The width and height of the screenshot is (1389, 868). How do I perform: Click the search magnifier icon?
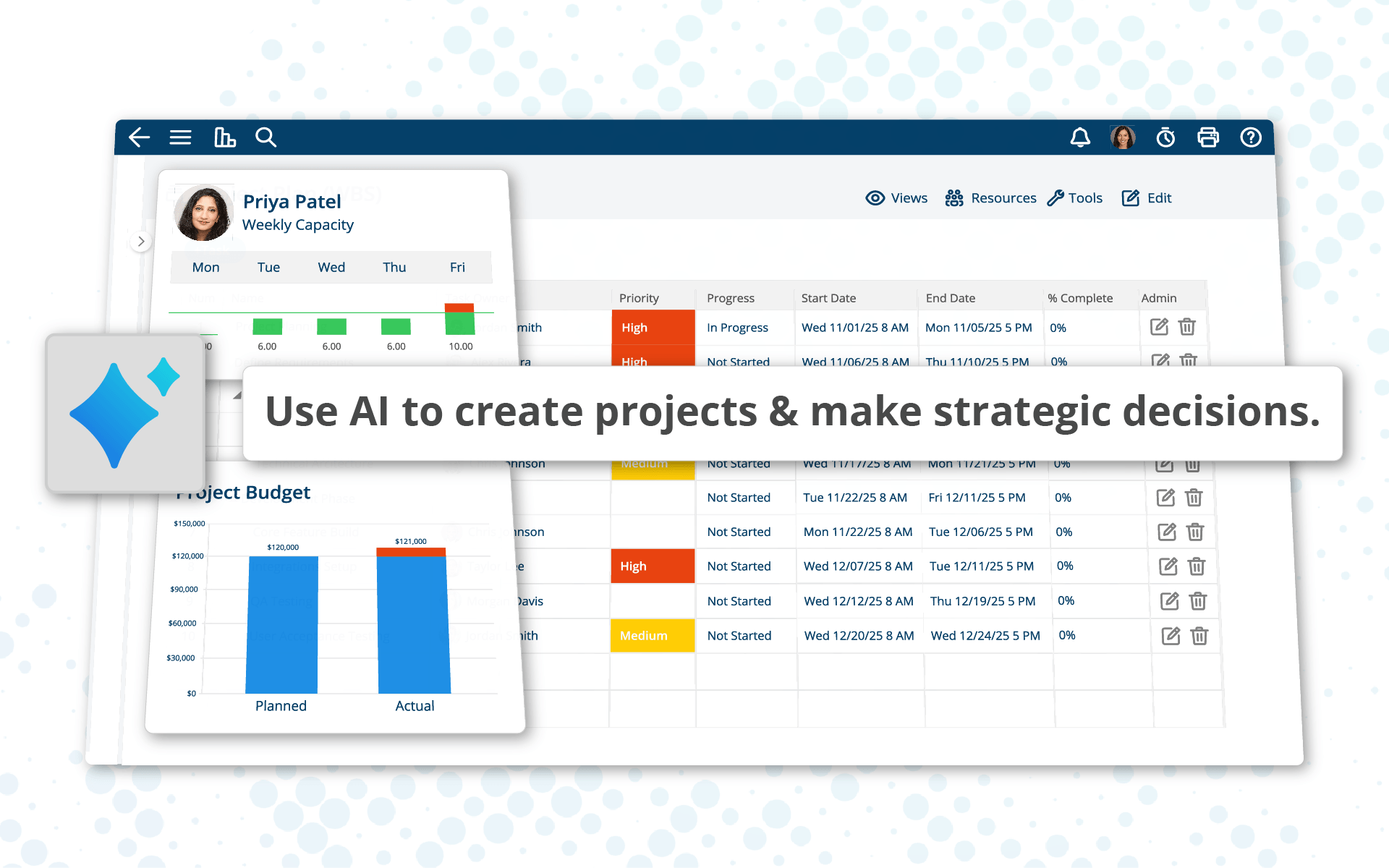pos(266,137)
